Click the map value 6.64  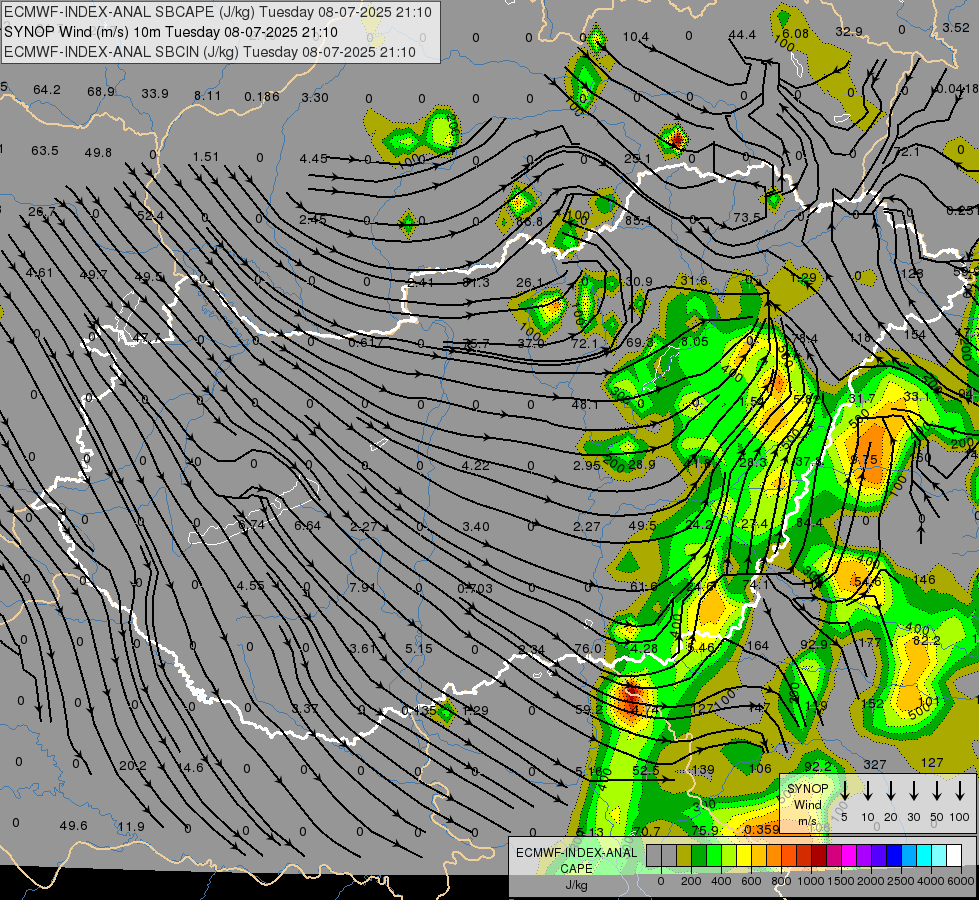(x=308, y=526)
